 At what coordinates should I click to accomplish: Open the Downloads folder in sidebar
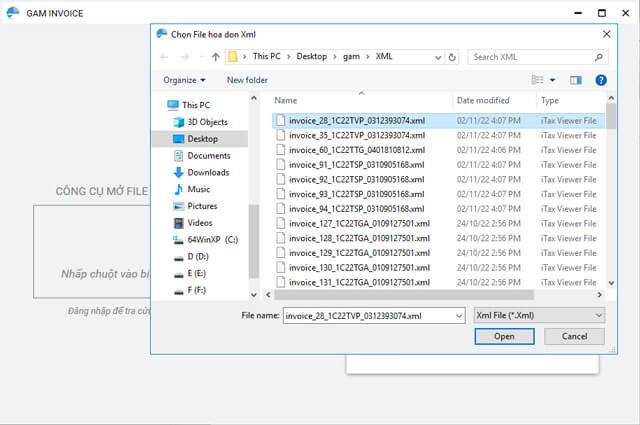point(208,172)
